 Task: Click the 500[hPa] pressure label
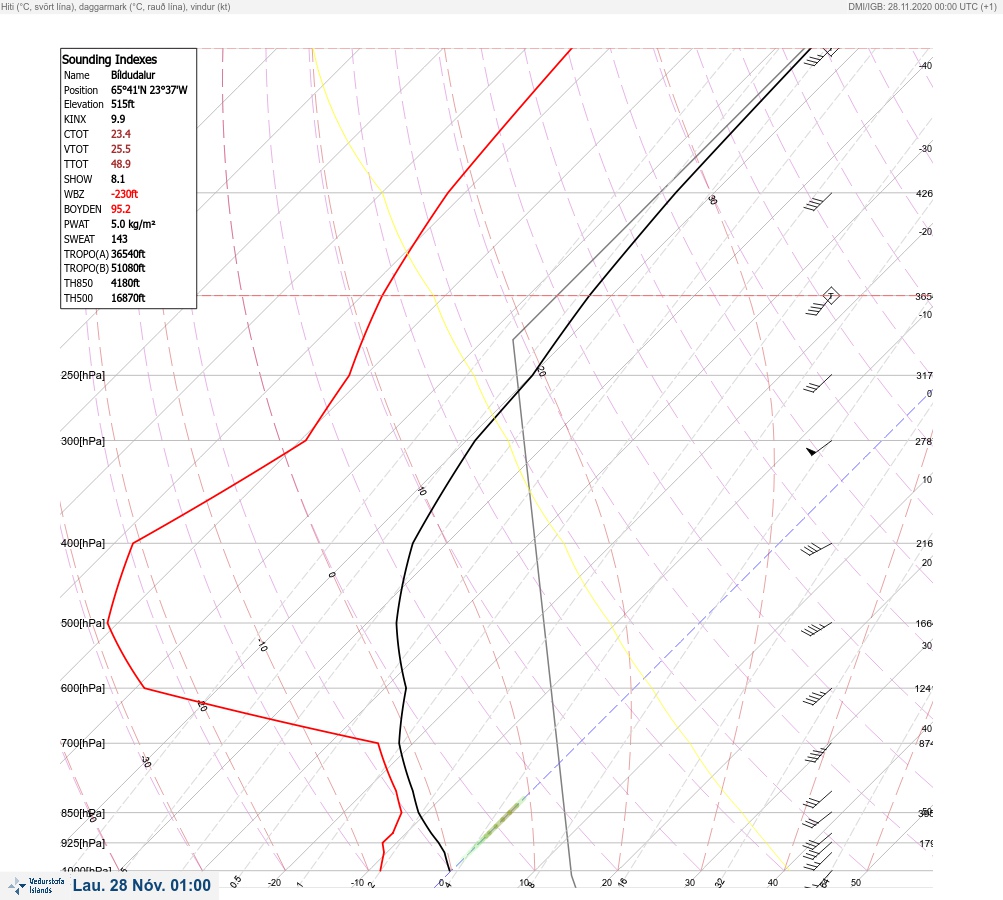tap(83, 623)
